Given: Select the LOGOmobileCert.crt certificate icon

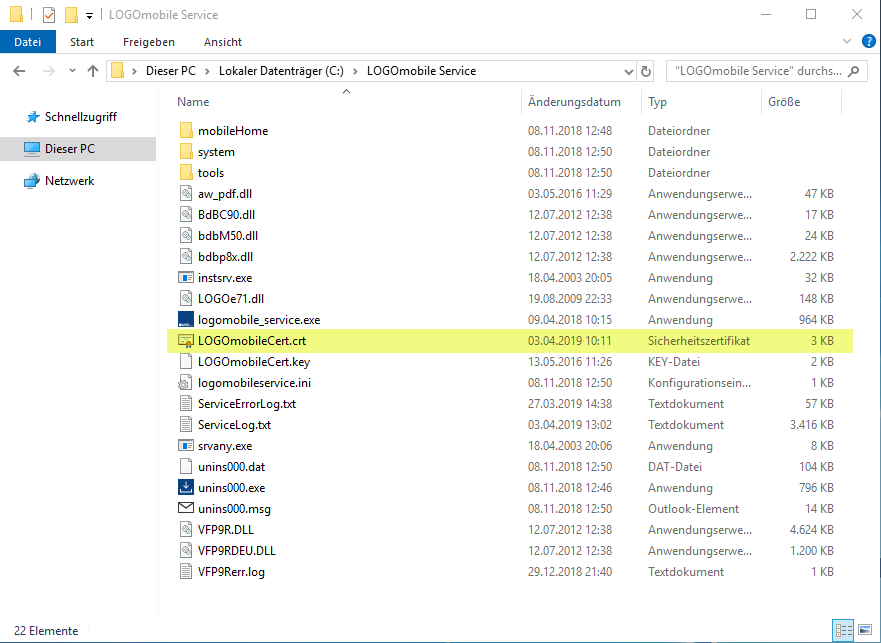Looking at the screenshot, I should point(186,341).
